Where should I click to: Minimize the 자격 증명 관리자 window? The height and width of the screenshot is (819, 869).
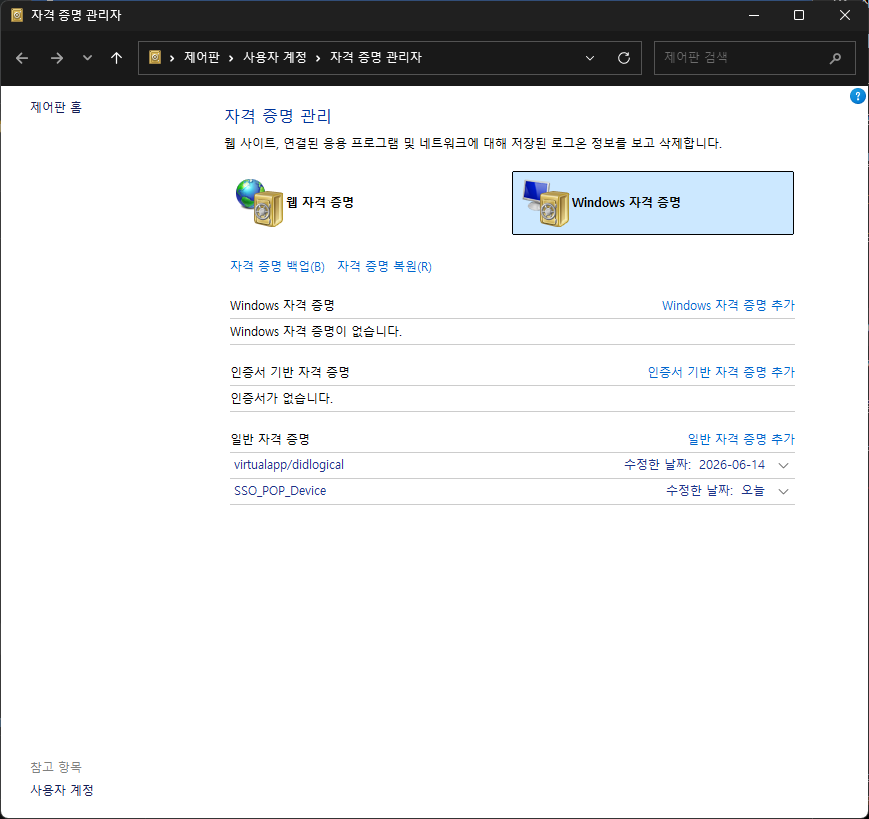[754, 16]
